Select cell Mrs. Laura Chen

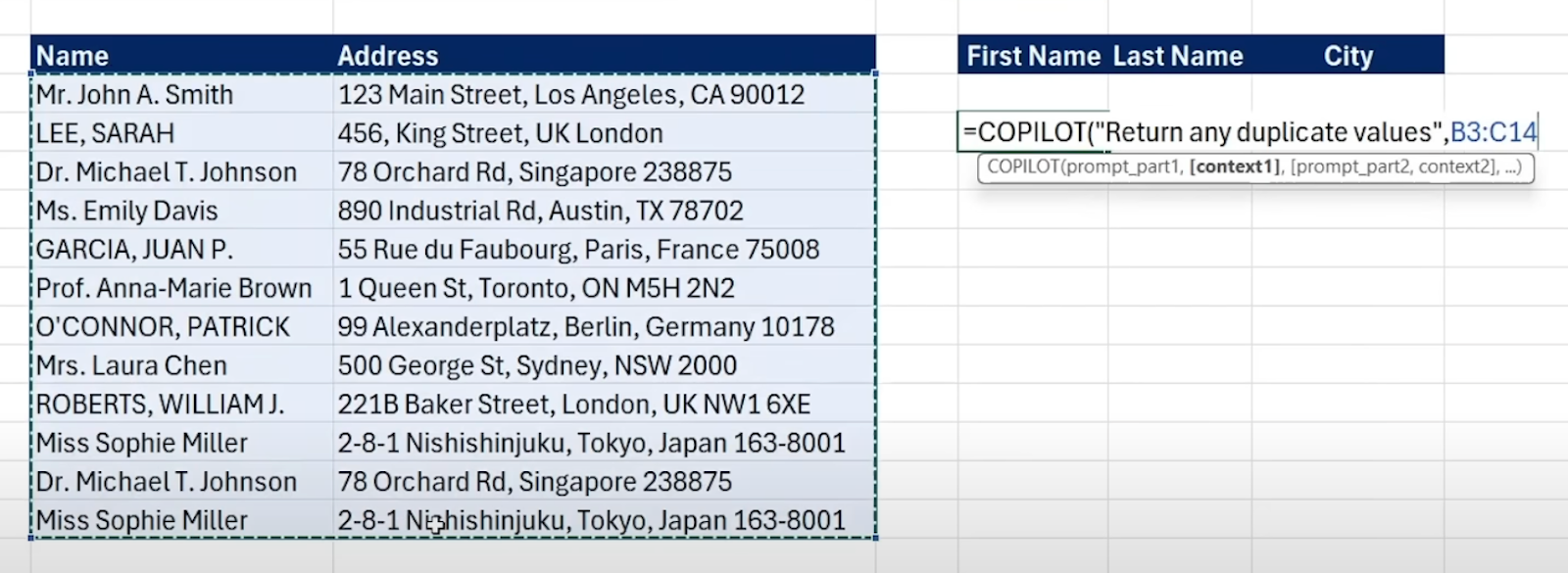point(181,365)
